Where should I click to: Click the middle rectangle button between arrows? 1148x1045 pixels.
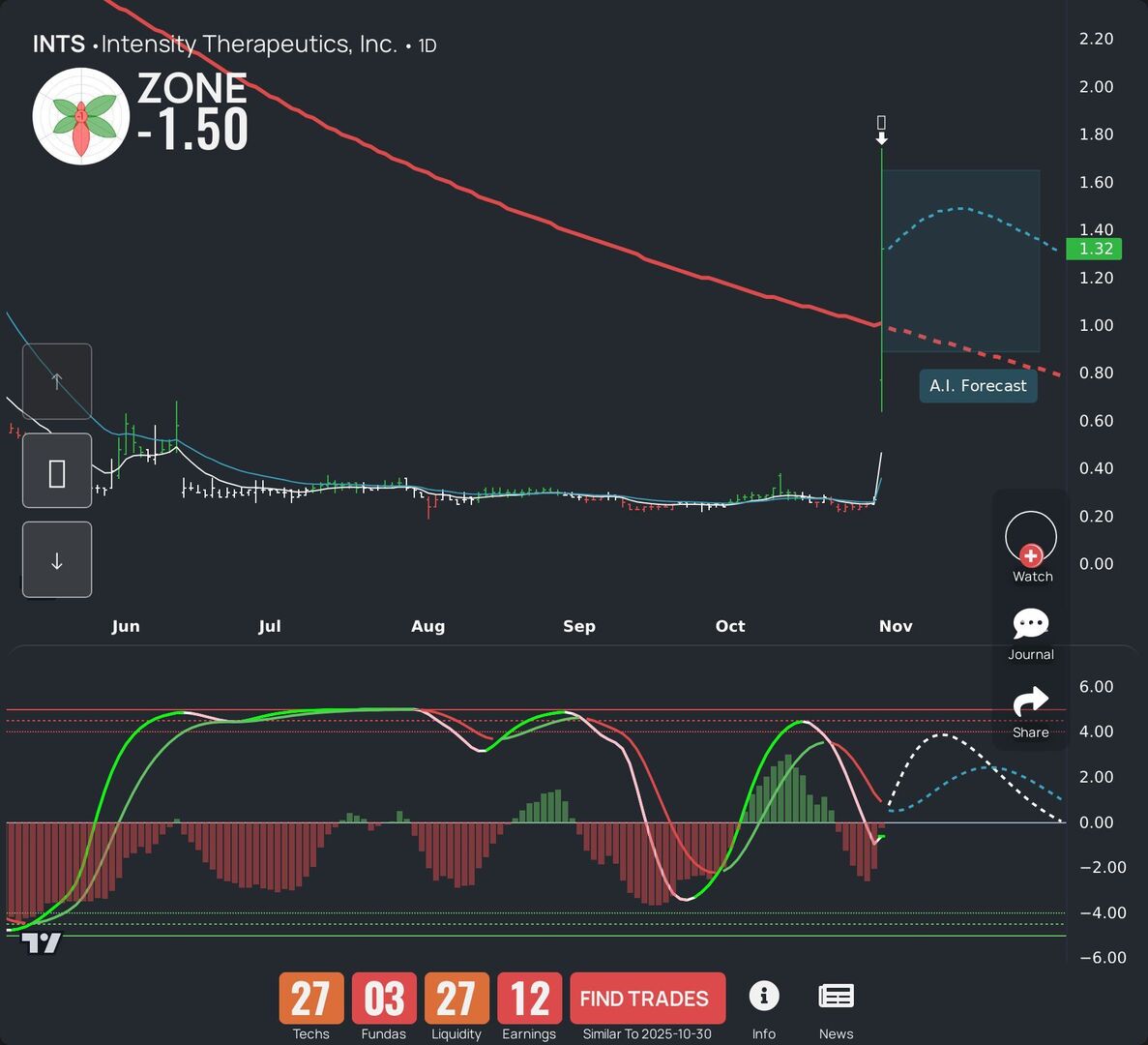click(57, 471)
